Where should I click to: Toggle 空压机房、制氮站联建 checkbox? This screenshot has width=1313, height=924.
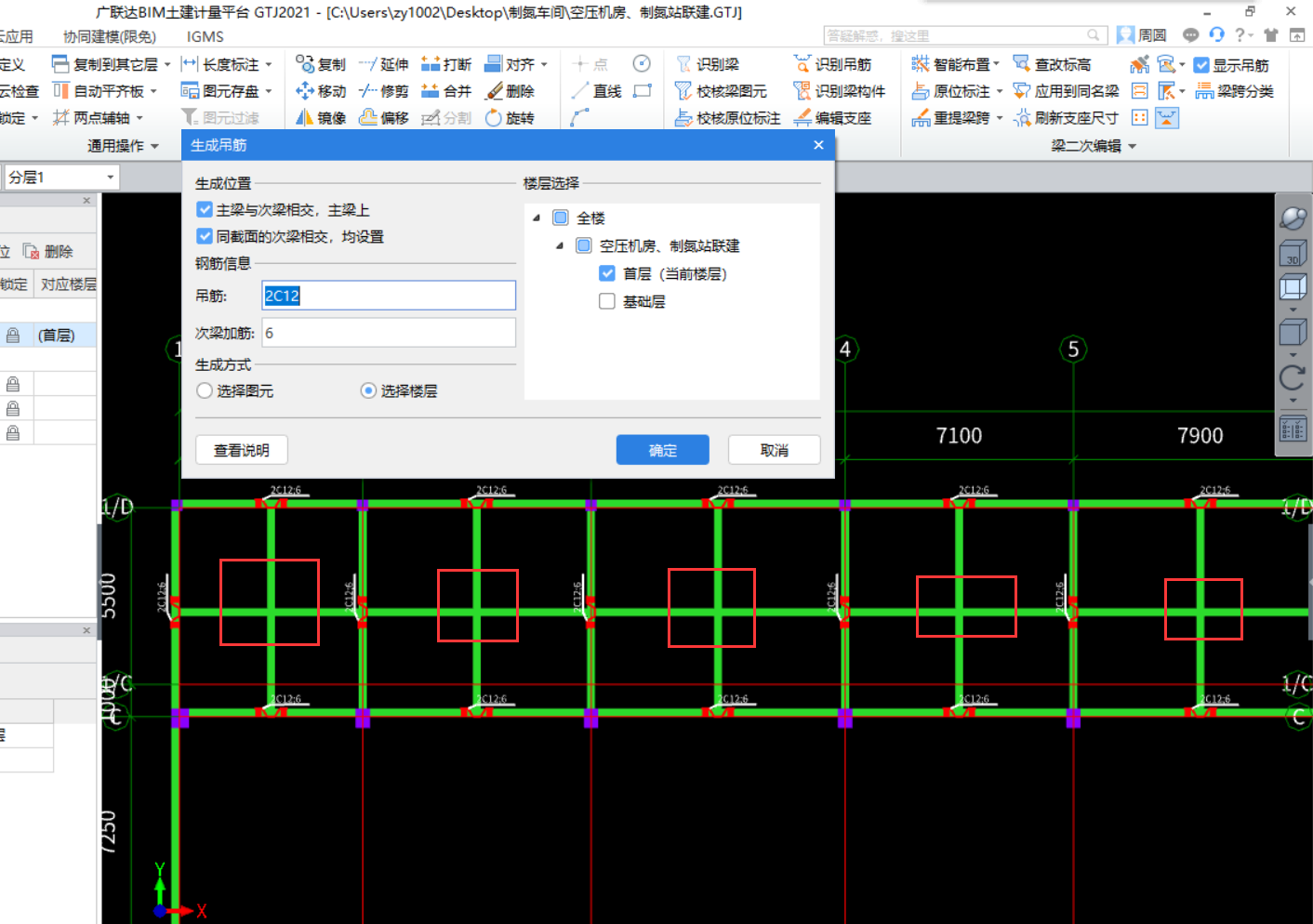(584, 245)
